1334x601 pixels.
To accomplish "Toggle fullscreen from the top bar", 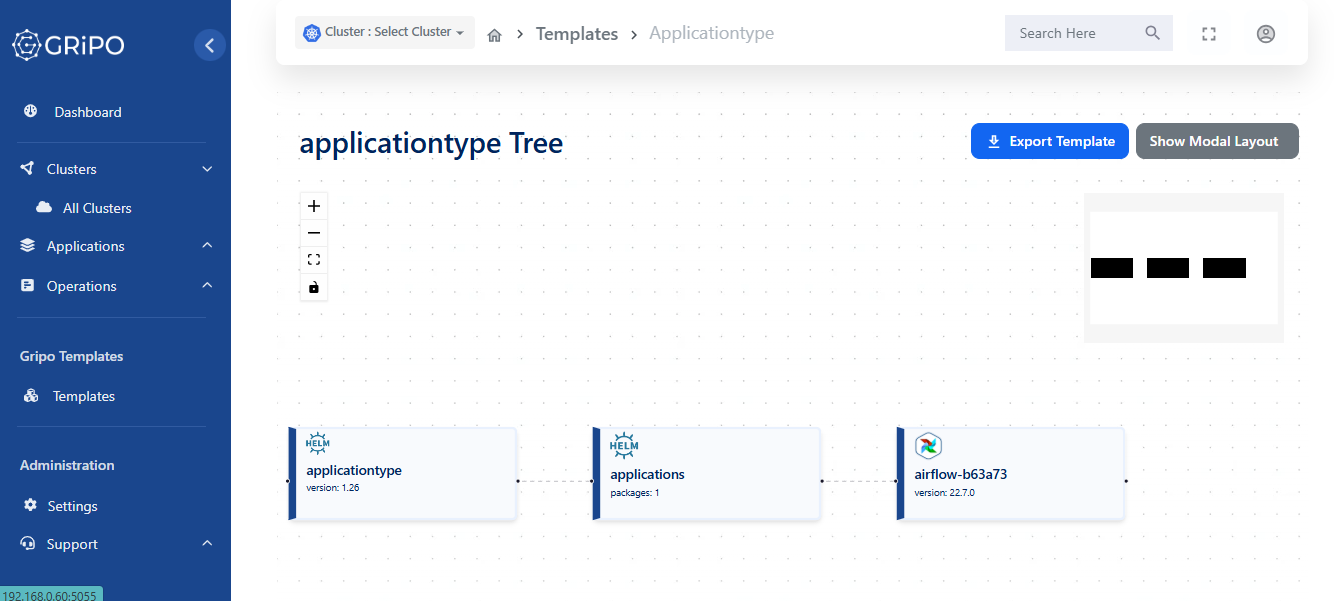I will pyautogui.click(x=1209, y=34).
